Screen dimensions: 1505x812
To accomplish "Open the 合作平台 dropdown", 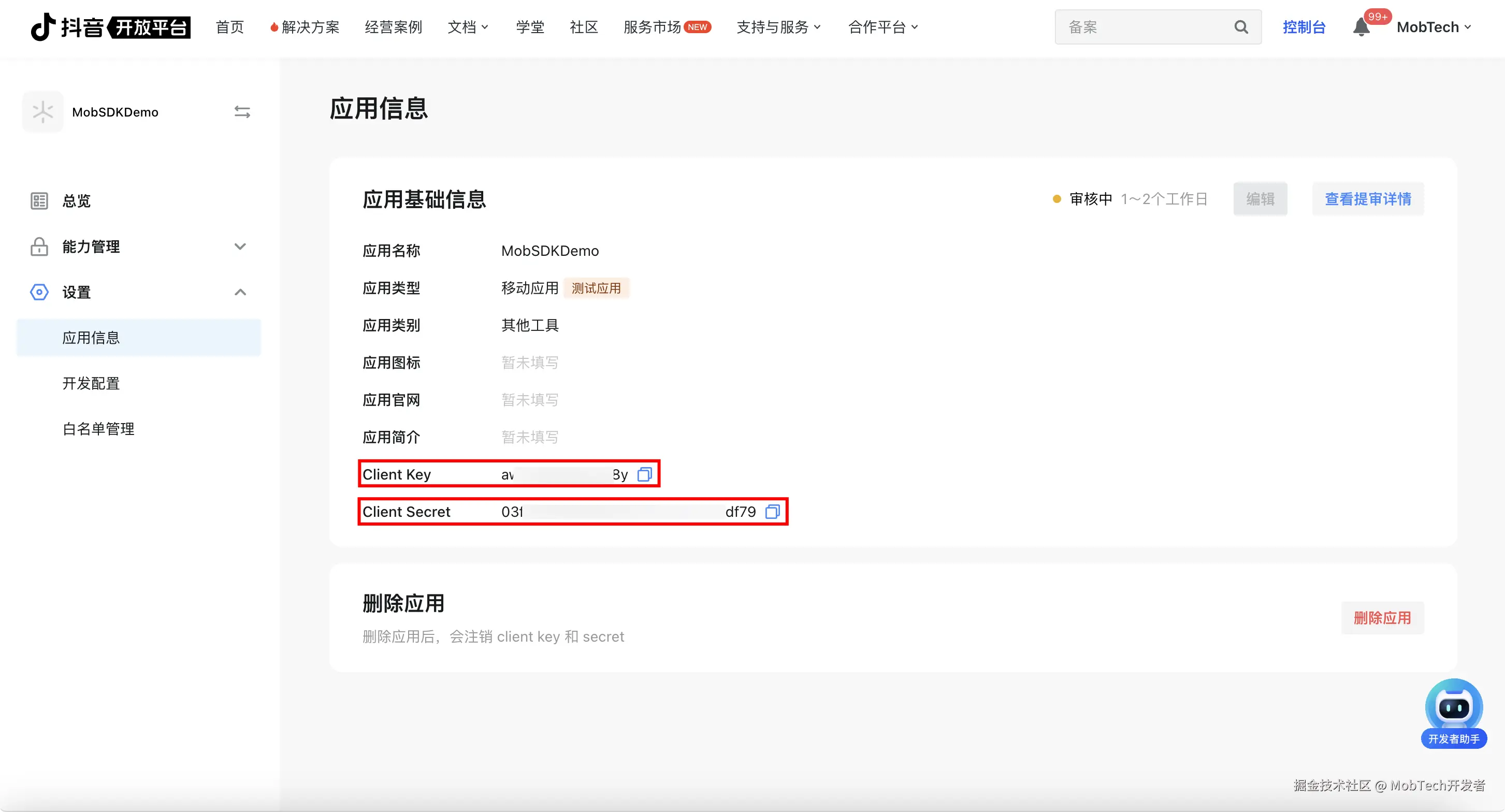I will coord(884,27).
